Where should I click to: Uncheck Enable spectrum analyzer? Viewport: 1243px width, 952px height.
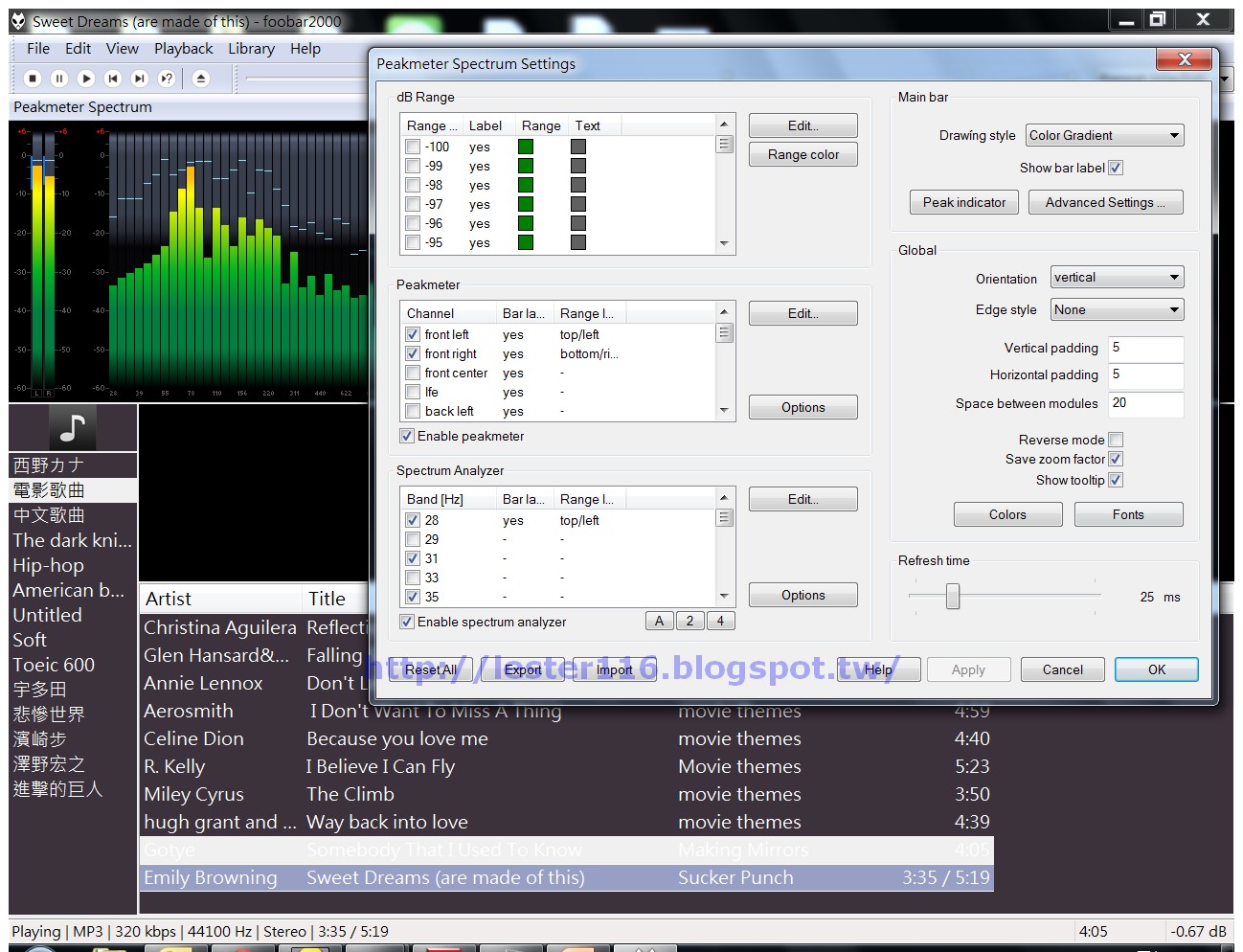point(407,622)
